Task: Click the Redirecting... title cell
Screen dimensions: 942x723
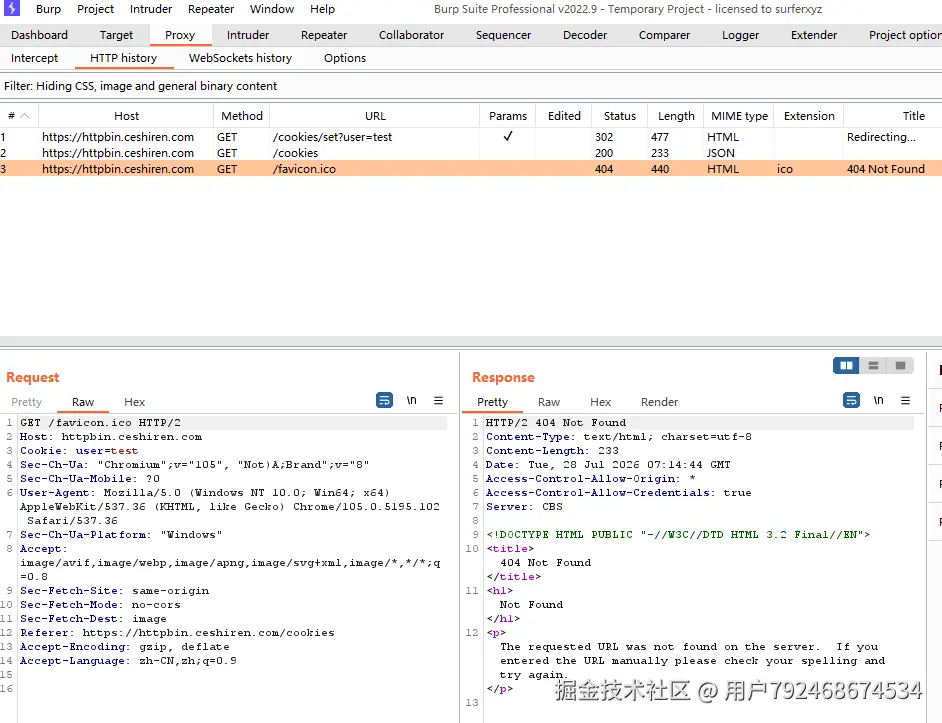Action: (881, 137)
